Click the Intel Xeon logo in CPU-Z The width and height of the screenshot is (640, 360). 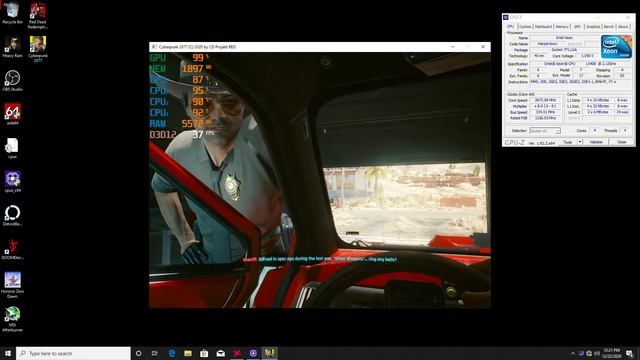point(616,47)
